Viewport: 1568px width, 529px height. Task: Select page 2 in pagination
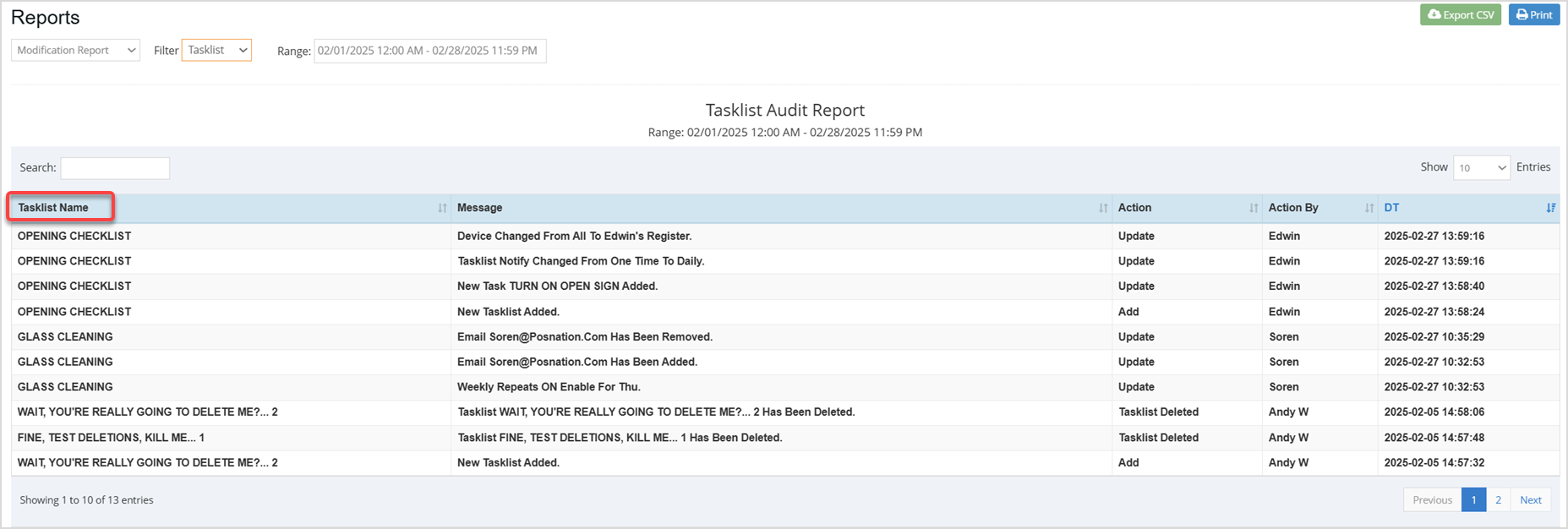click(x=1498, y=500)
